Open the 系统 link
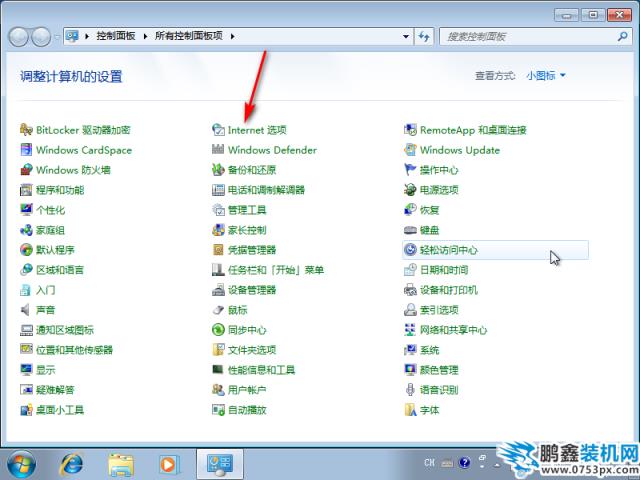This screenshot has width=640, height=480. (x=430, y=350)
